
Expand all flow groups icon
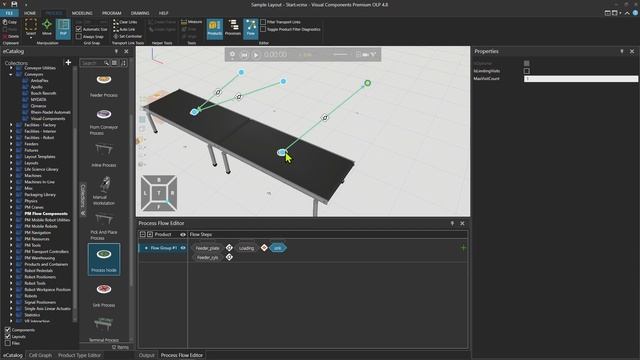(x=150, y=234)
